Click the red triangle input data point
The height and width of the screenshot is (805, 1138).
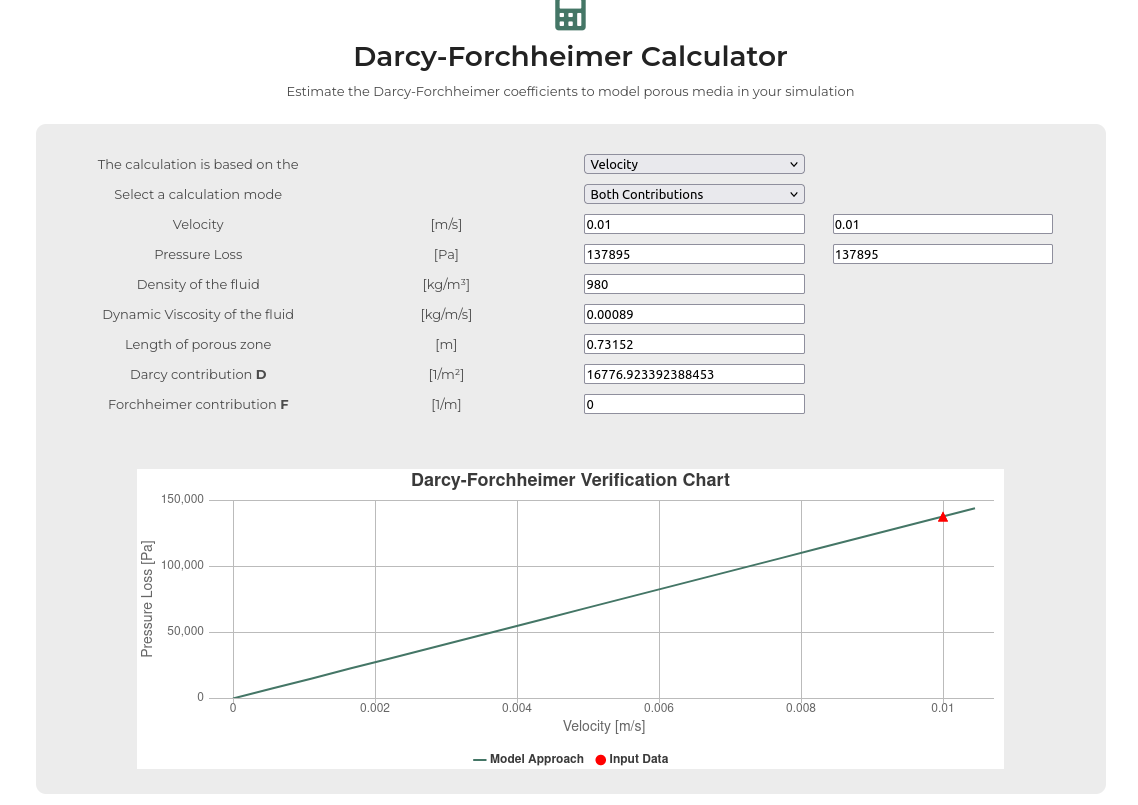(x=943, y=517)
